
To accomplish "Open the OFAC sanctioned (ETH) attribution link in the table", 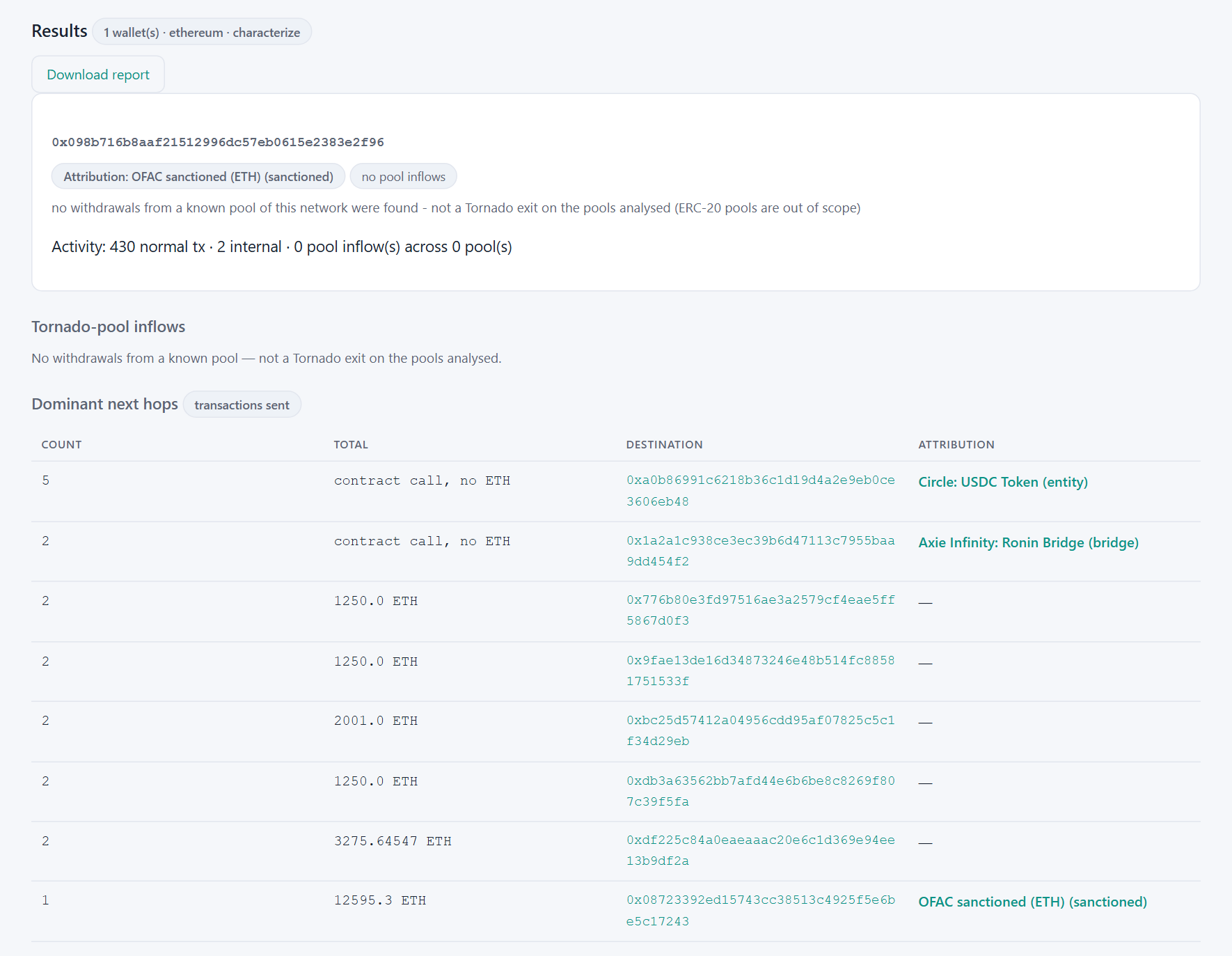I will 1033,902.
